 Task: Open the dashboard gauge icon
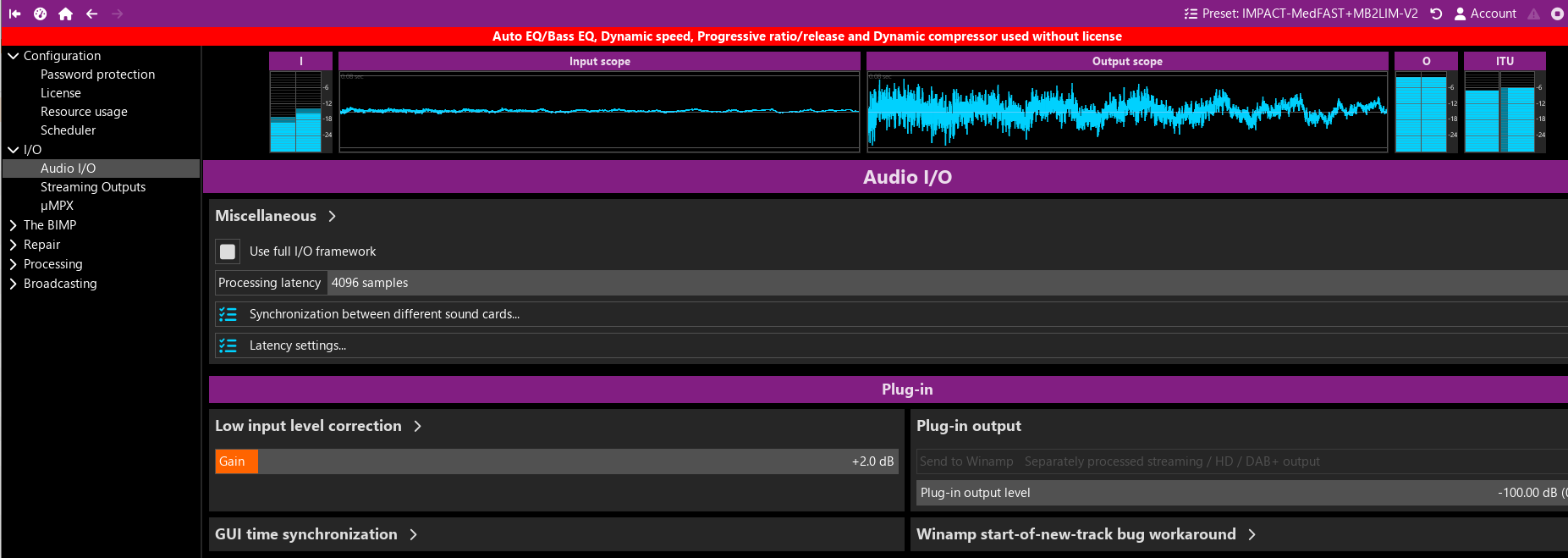(x=41, y=14)
